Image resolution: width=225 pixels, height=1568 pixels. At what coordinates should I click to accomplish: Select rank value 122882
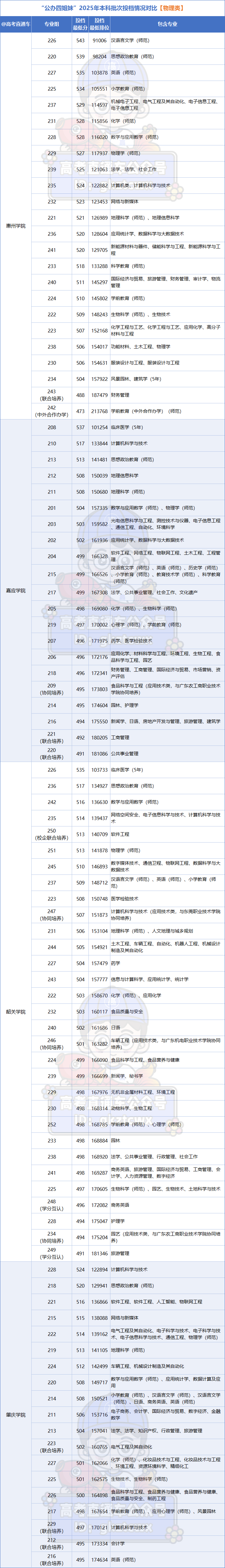pyautogui.click(x=99, y=186)
